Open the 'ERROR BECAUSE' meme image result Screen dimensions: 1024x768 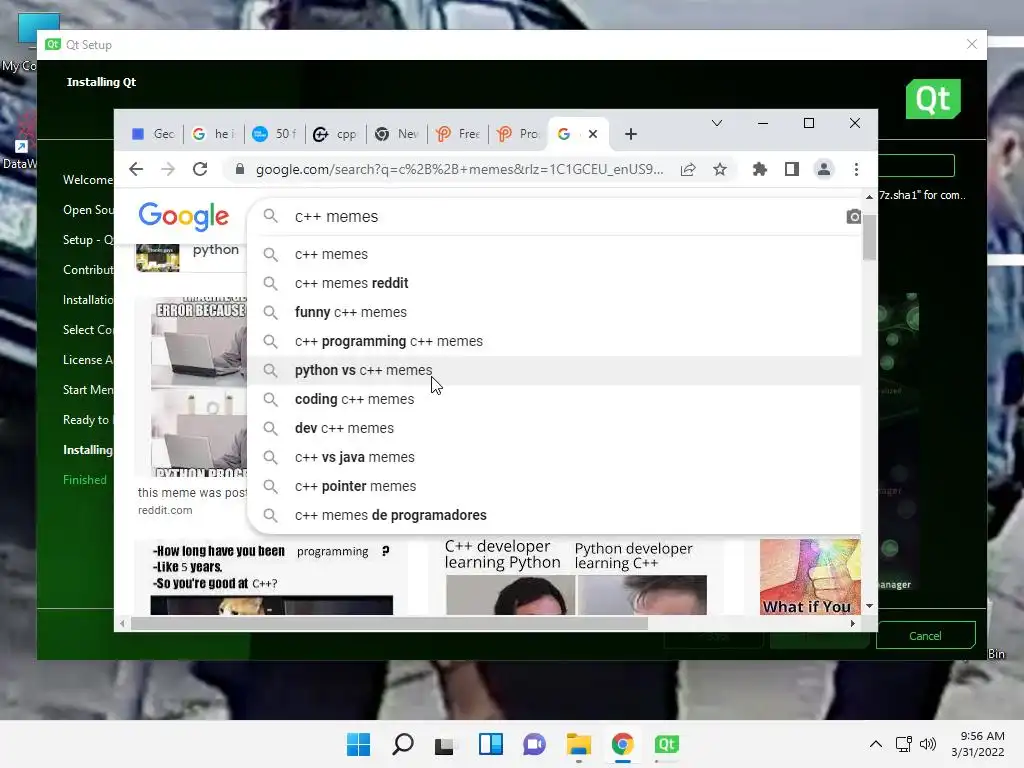tap(199, 388)
